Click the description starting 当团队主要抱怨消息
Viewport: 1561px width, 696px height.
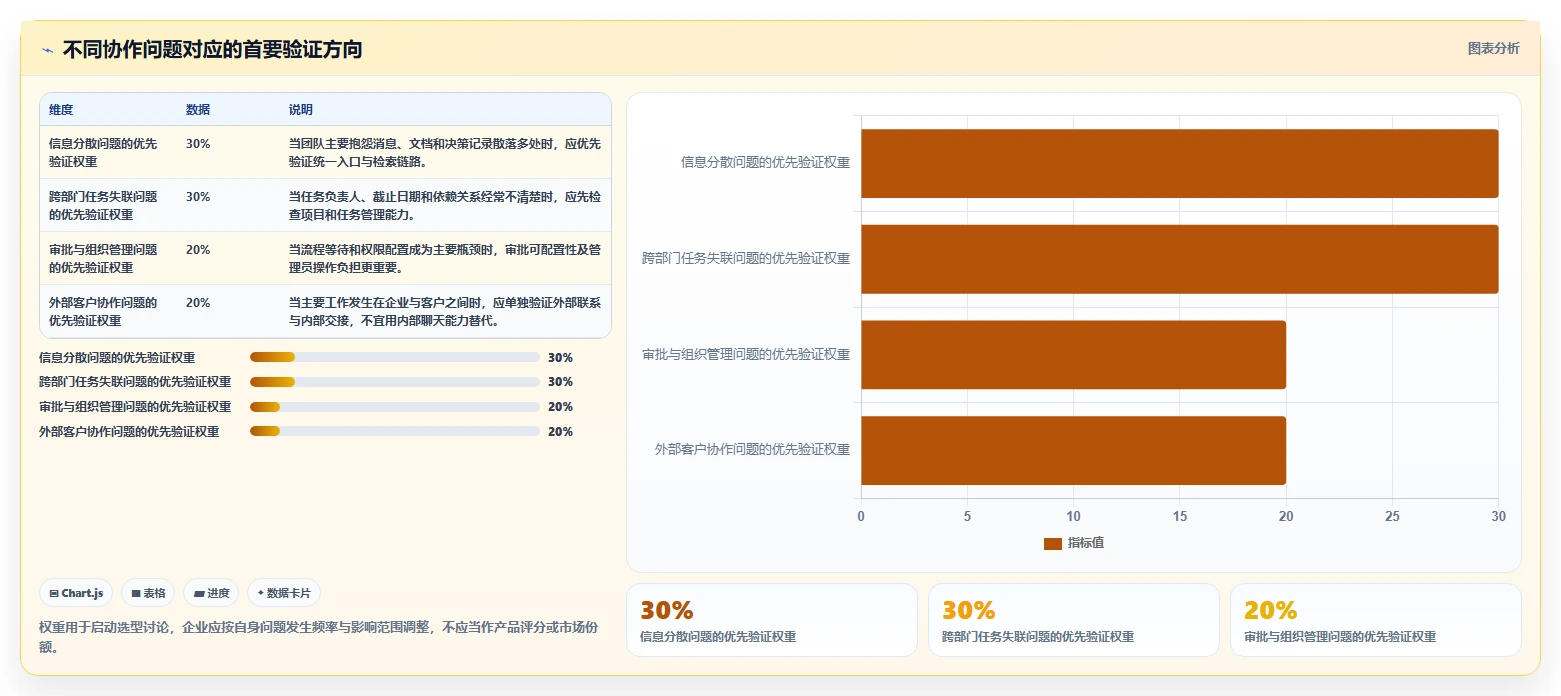445,152
